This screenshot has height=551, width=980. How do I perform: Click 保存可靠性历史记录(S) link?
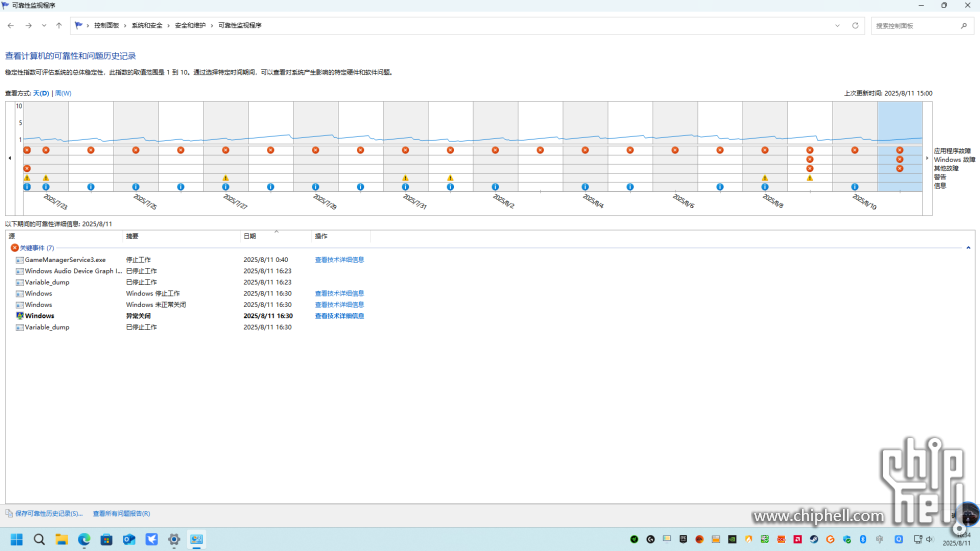(49, 514)
